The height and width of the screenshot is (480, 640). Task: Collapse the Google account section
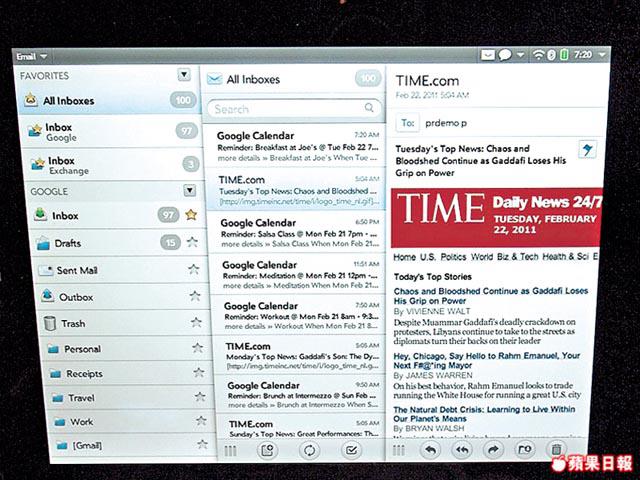point(189,190)
